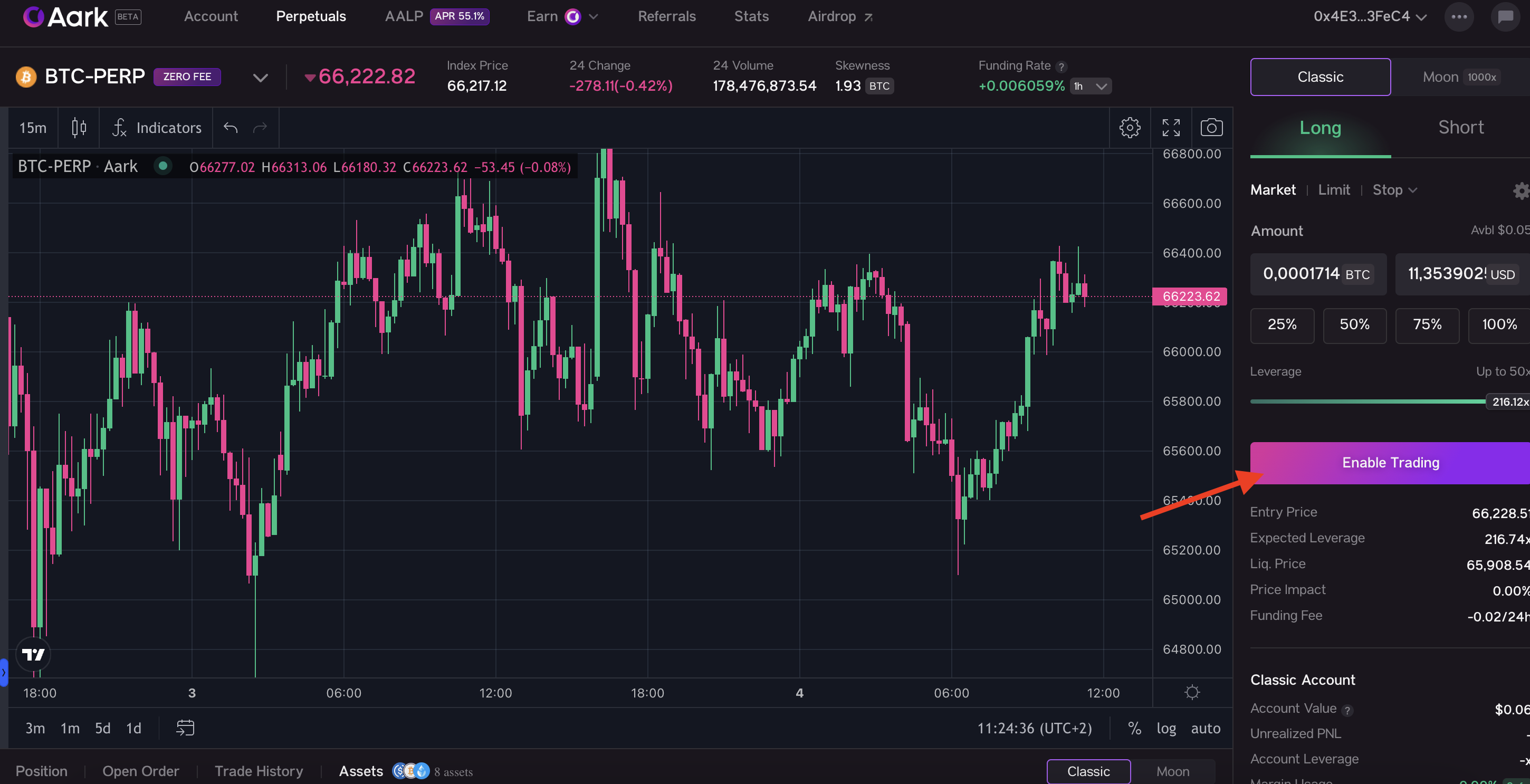Select the Long tab
The width and height of the screenshot is (1530, 784).
pos(1321,128)
